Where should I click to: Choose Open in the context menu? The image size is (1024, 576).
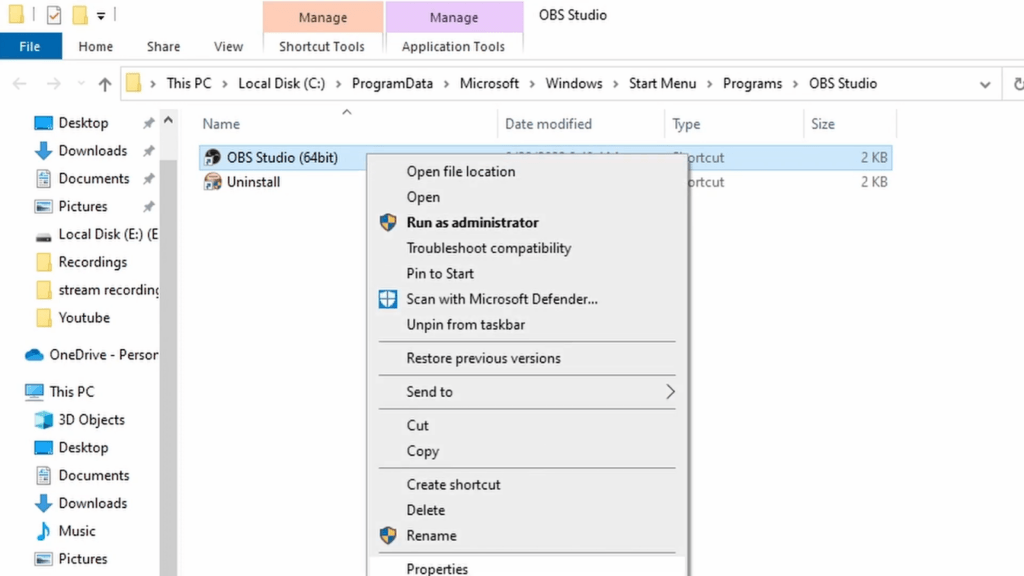(423, 197)
